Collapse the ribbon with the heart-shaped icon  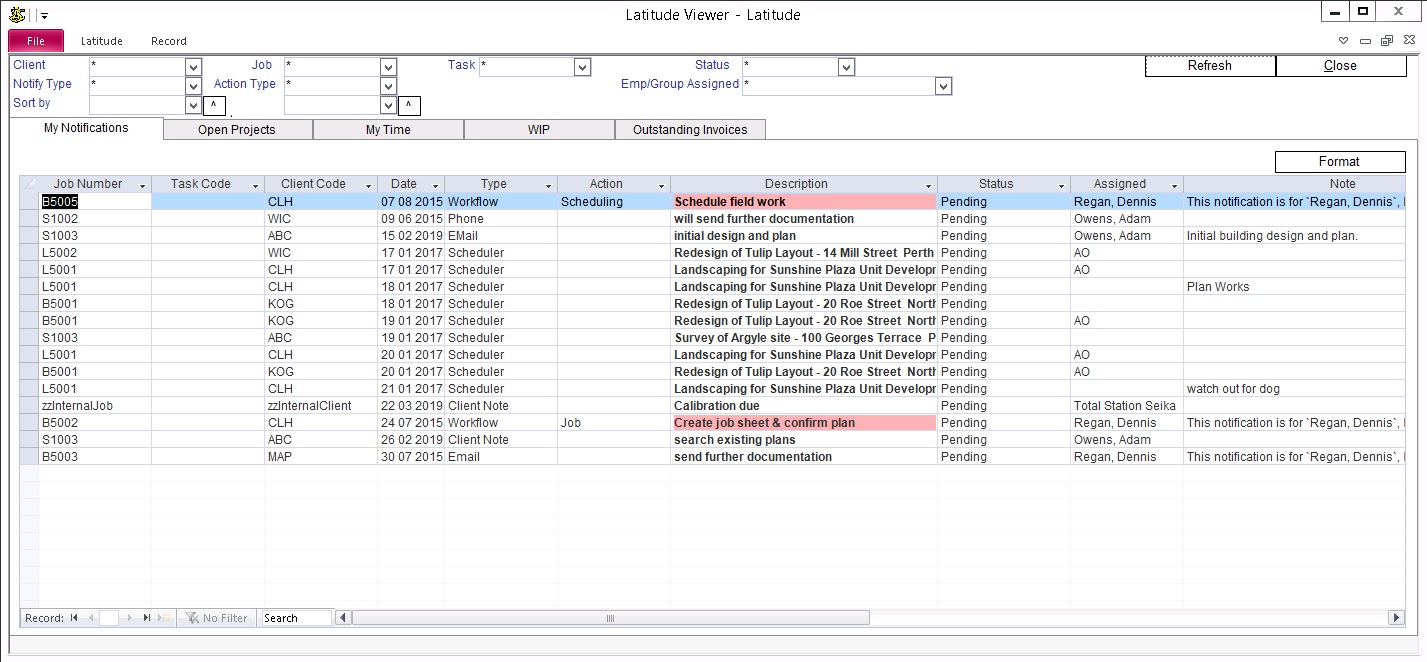click(x=1343, y=41)
